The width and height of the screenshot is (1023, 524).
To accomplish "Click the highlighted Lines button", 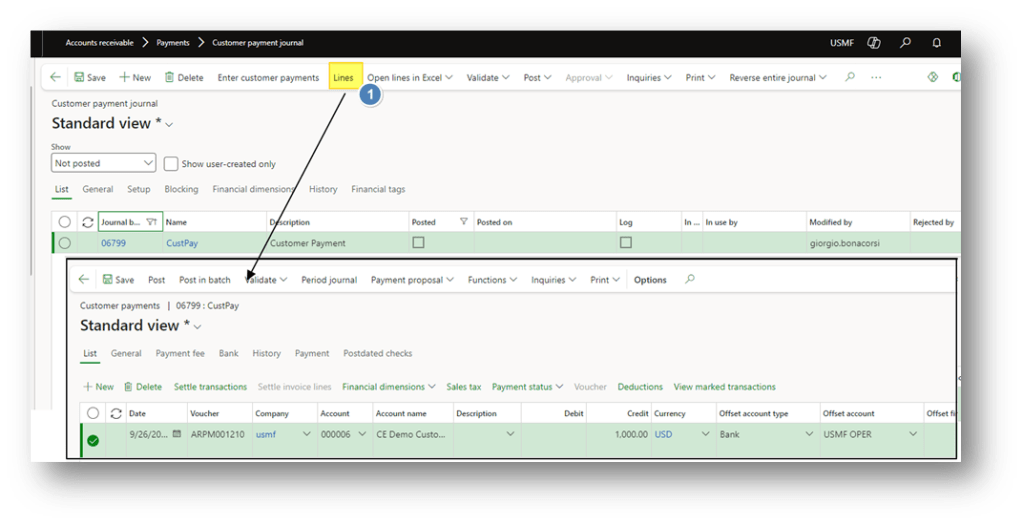I will 343,77.
